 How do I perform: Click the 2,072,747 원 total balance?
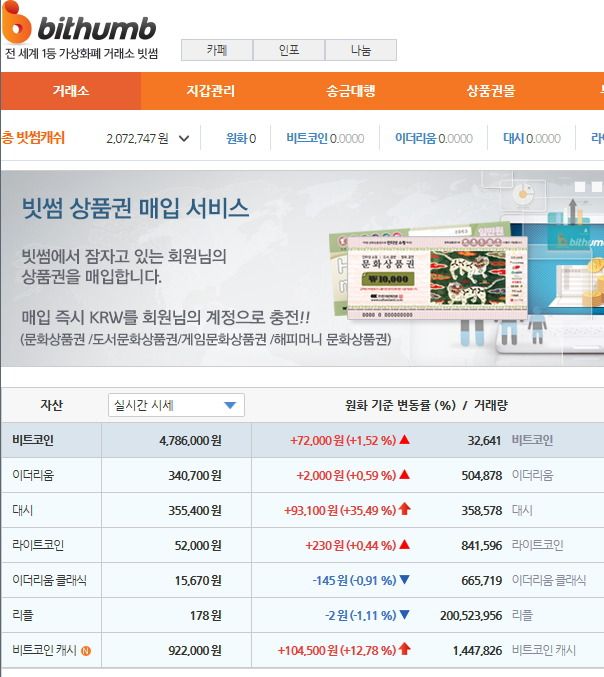point(137,139)
